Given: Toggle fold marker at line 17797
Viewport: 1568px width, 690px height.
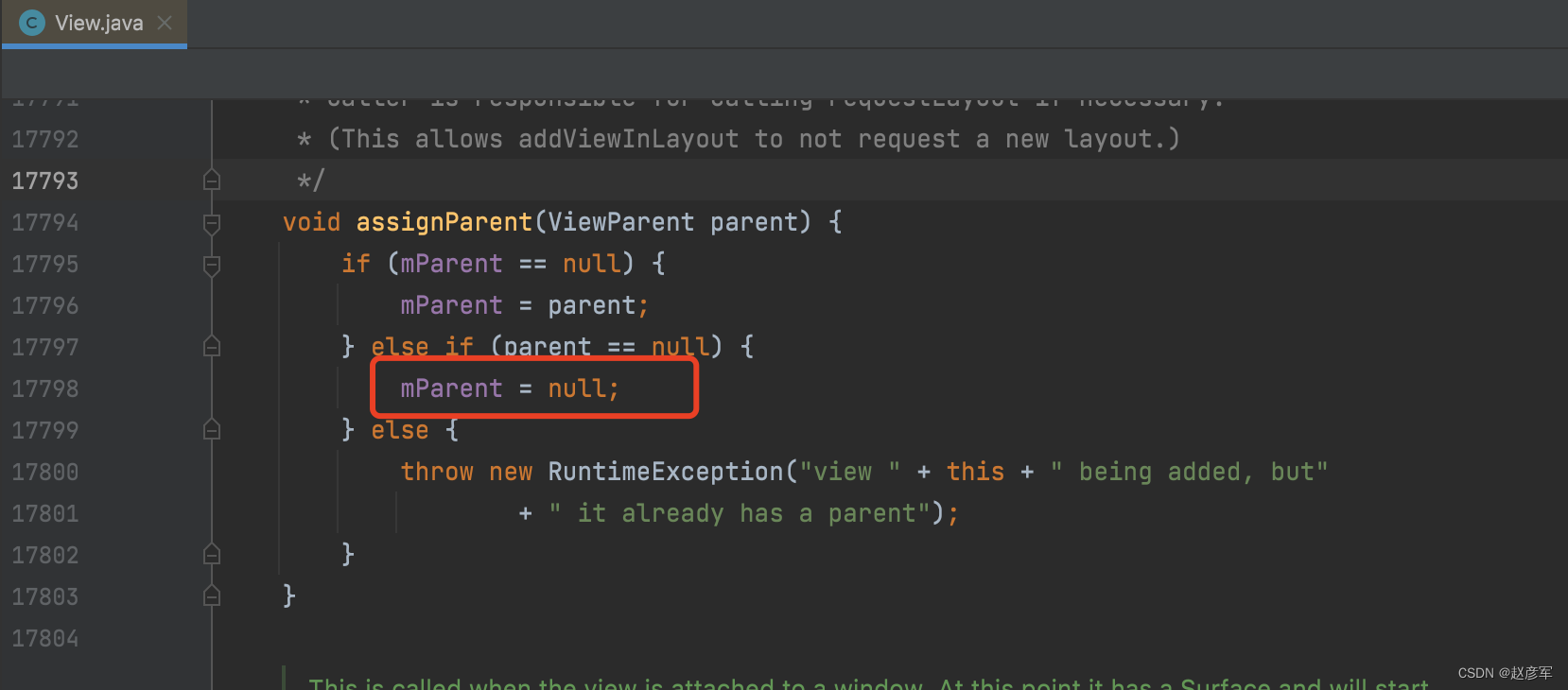Looking at the screenshot, I should 212,347.
